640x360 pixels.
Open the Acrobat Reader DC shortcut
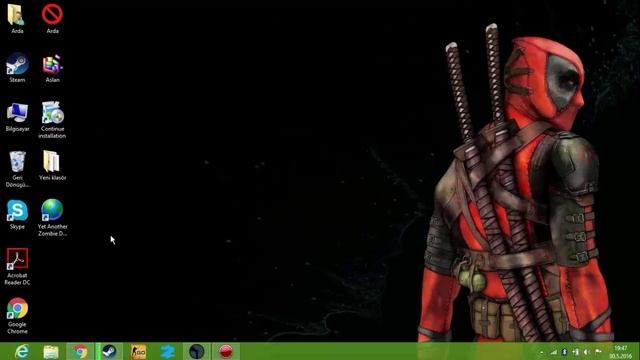[17, 267]
